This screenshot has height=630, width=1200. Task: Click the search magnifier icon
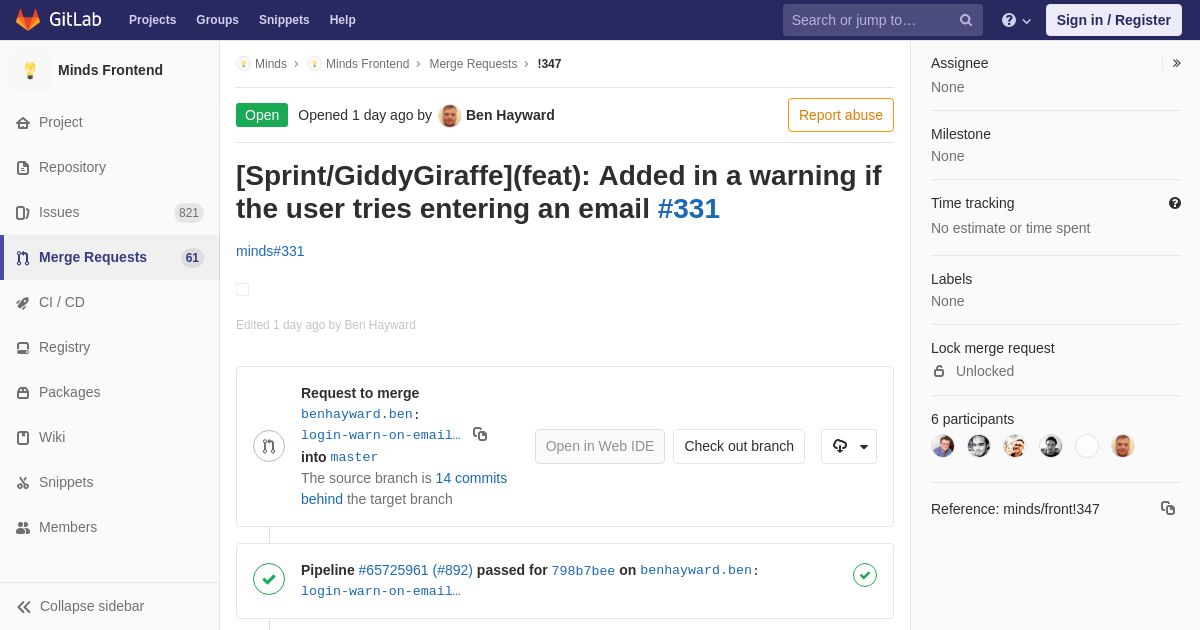coord(966,20)
